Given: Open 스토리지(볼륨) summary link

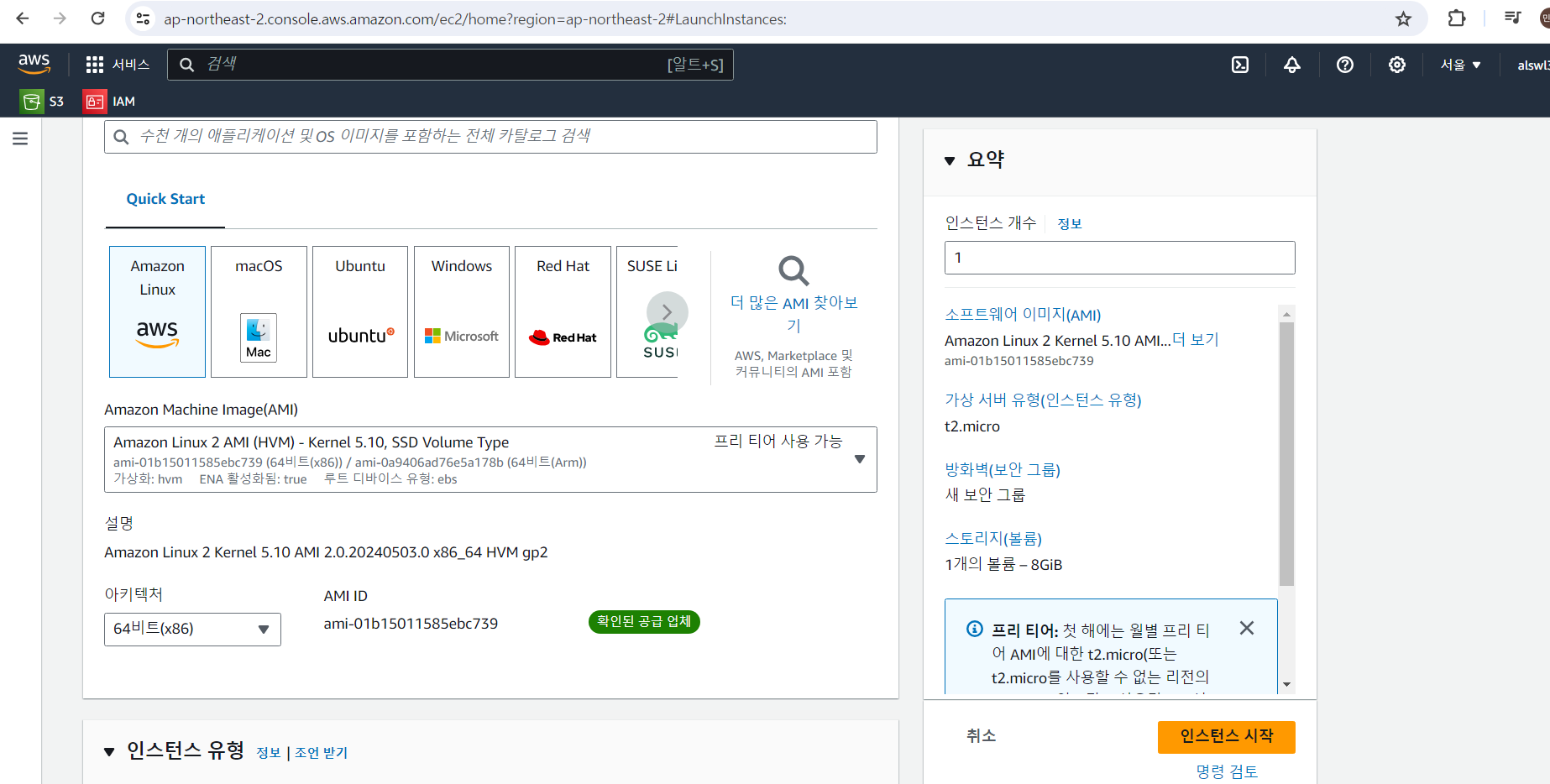Looking at the screenshot, I should (x=993, y=539).
